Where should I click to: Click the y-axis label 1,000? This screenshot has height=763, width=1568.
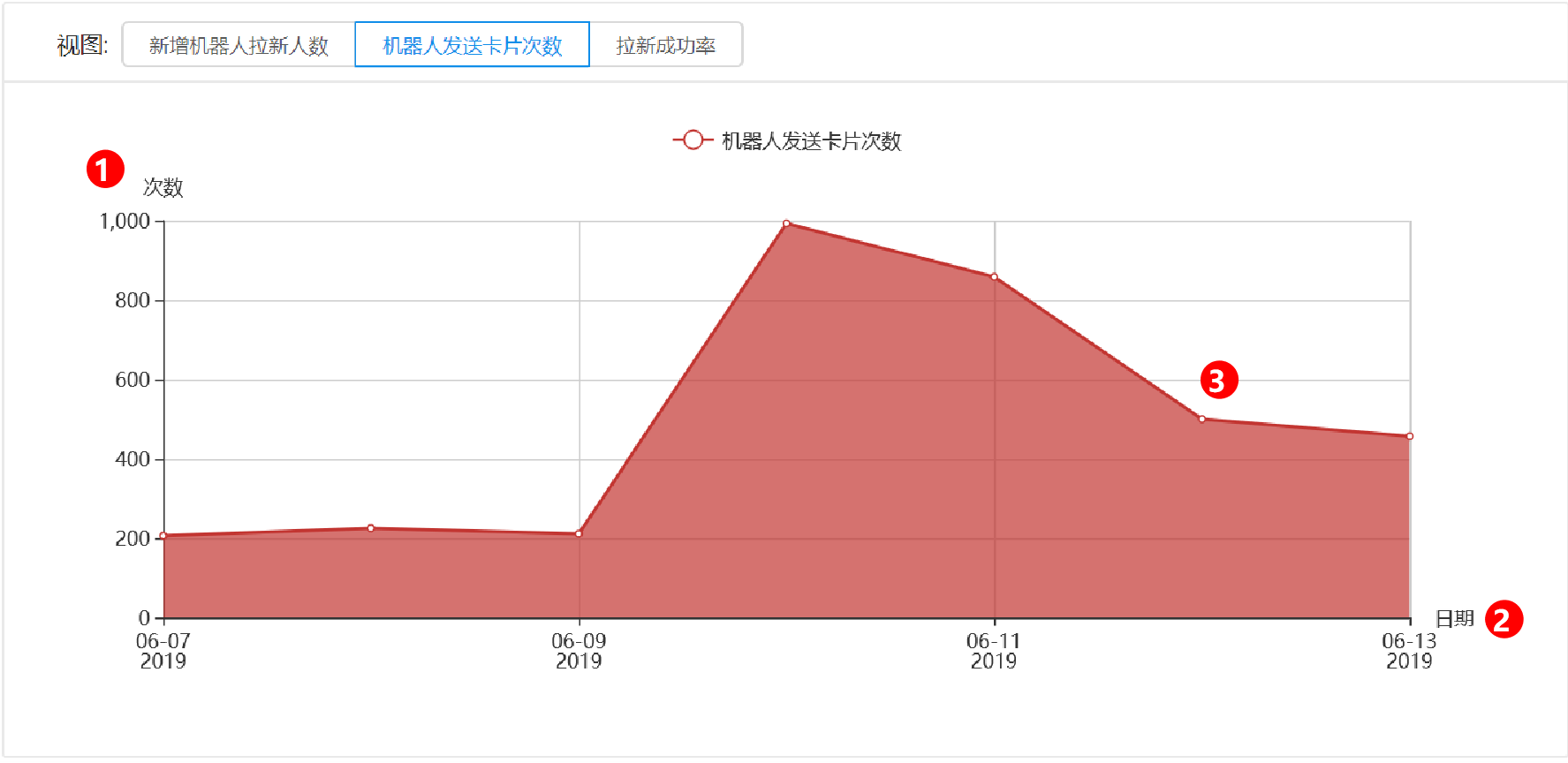click(125, 221)
